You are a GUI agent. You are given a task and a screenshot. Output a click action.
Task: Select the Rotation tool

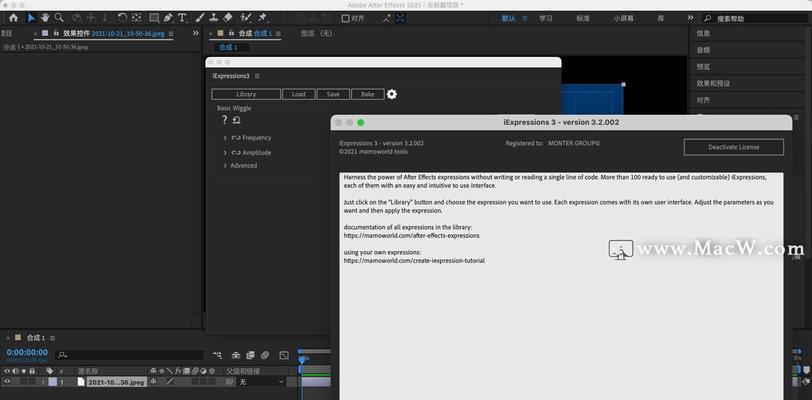click(122, 18)
